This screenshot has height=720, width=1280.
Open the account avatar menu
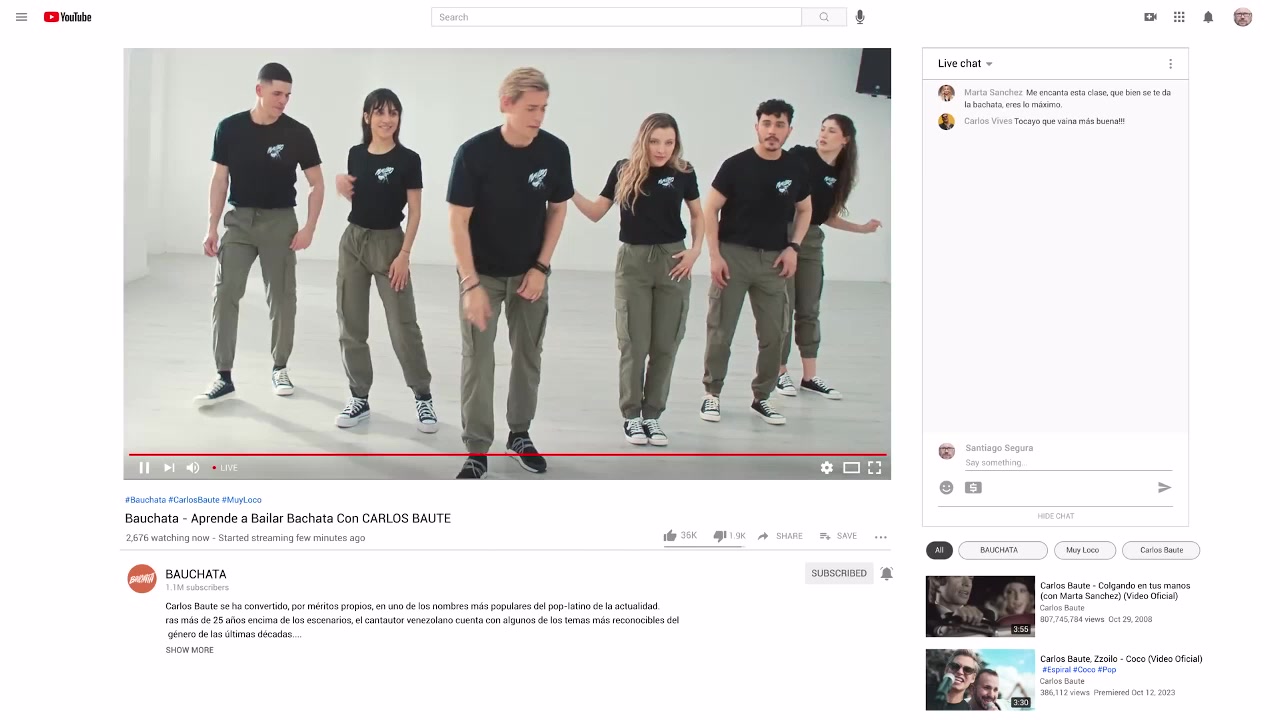(1243, 17)
